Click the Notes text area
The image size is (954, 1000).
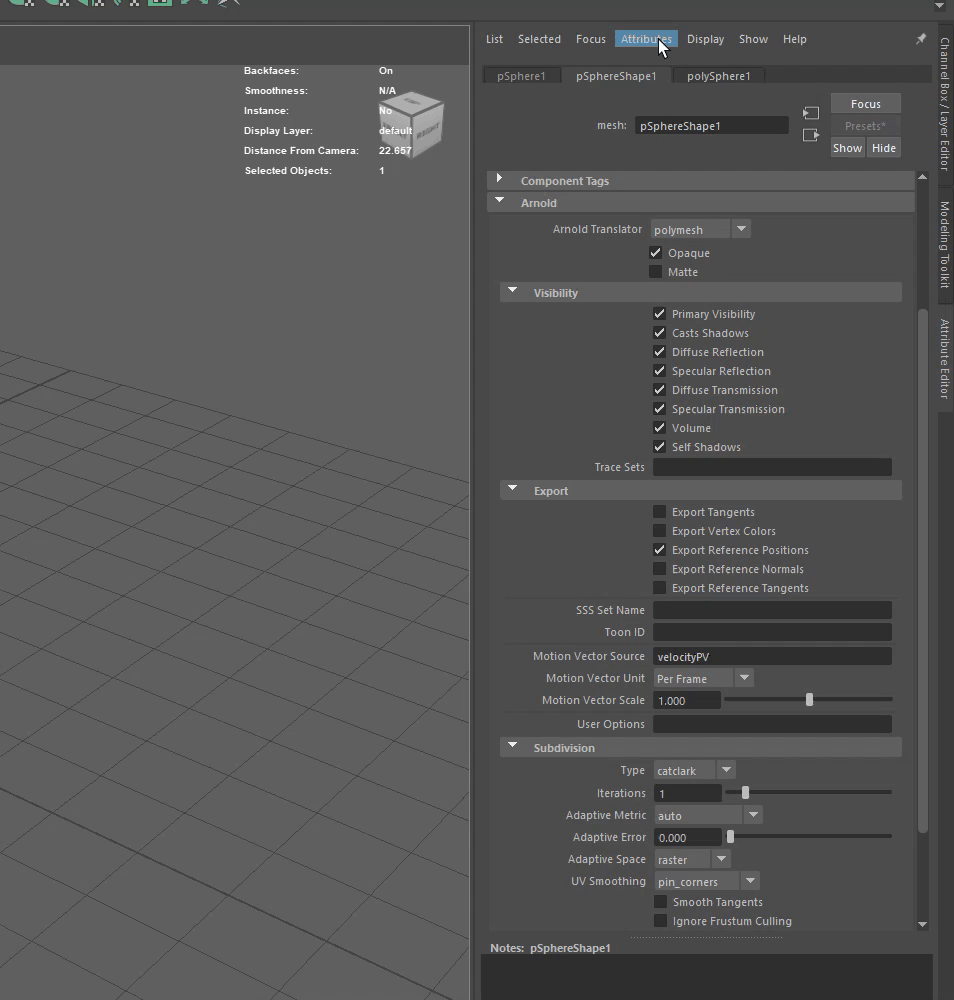tap(707, 977)
